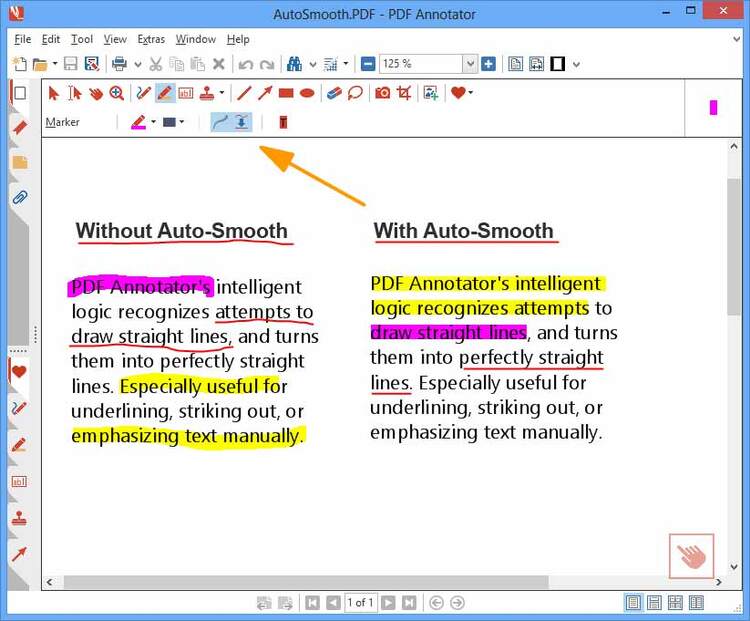The image size is (750, 621).
Task: Select the Stamp tool
Action: [x=207, y=93]
